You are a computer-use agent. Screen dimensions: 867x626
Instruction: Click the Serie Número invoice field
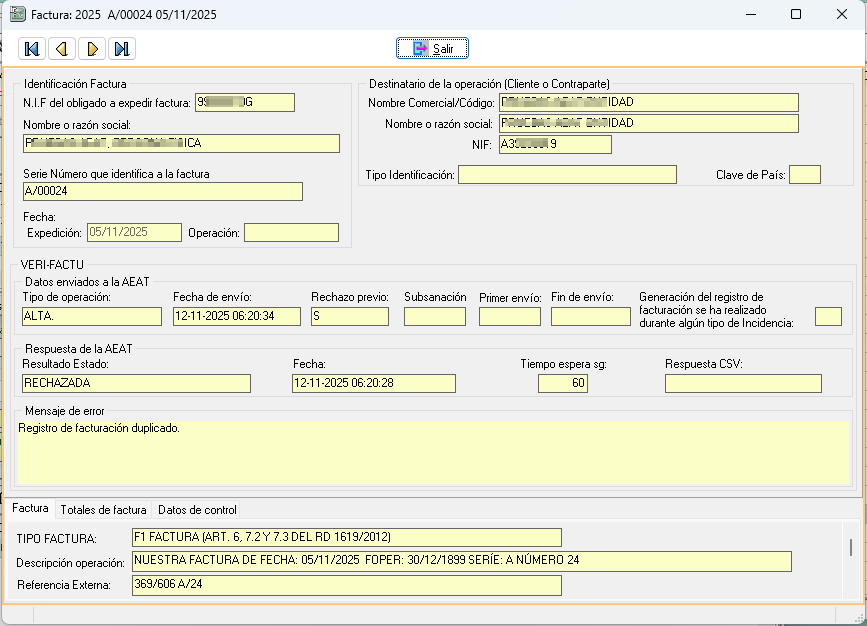pos(162,192)
